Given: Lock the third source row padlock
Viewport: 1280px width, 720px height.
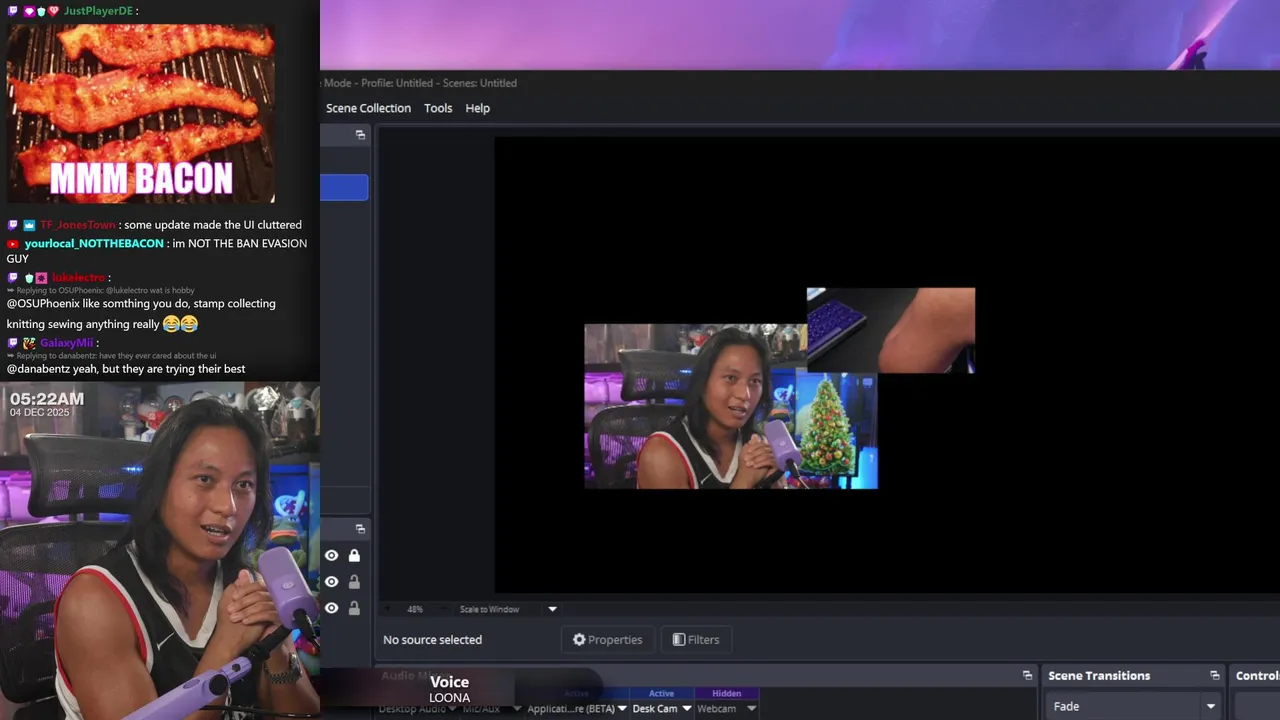Looking at the screenshot, I should point(354,608).
